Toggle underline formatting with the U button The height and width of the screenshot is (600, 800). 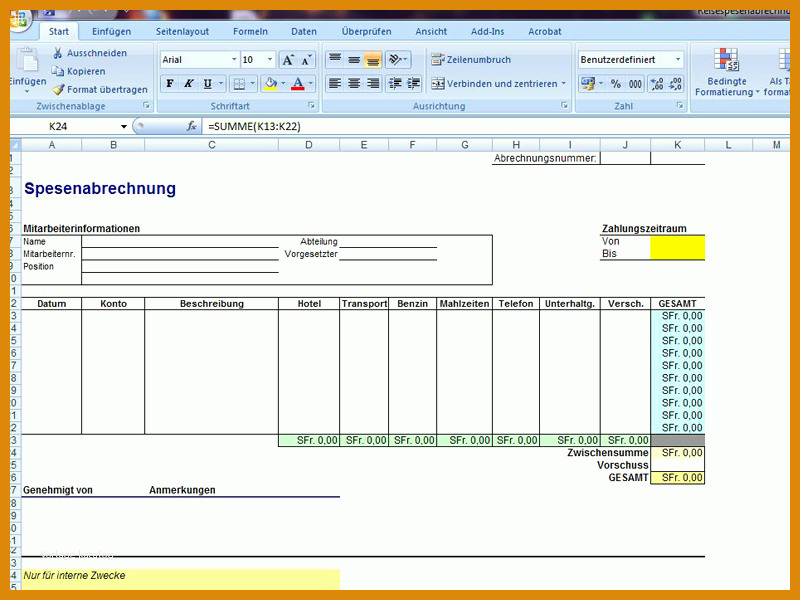pos(208,84)
